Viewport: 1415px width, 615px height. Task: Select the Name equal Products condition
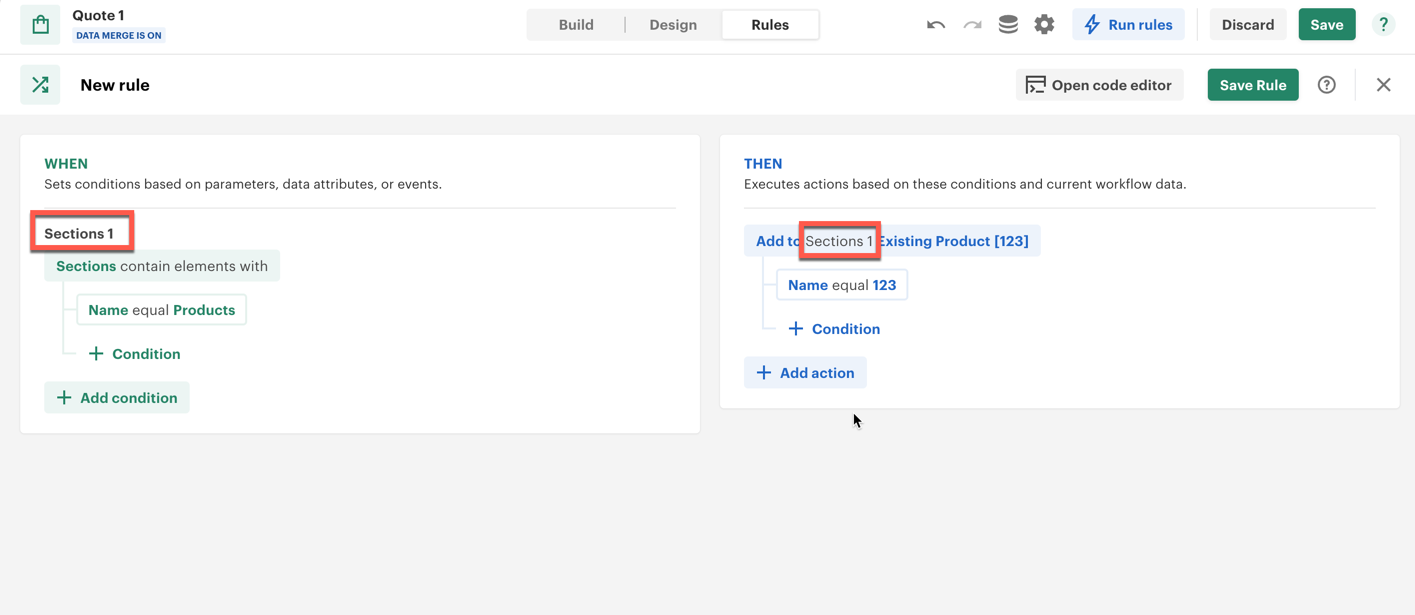[x=161, y=310]
